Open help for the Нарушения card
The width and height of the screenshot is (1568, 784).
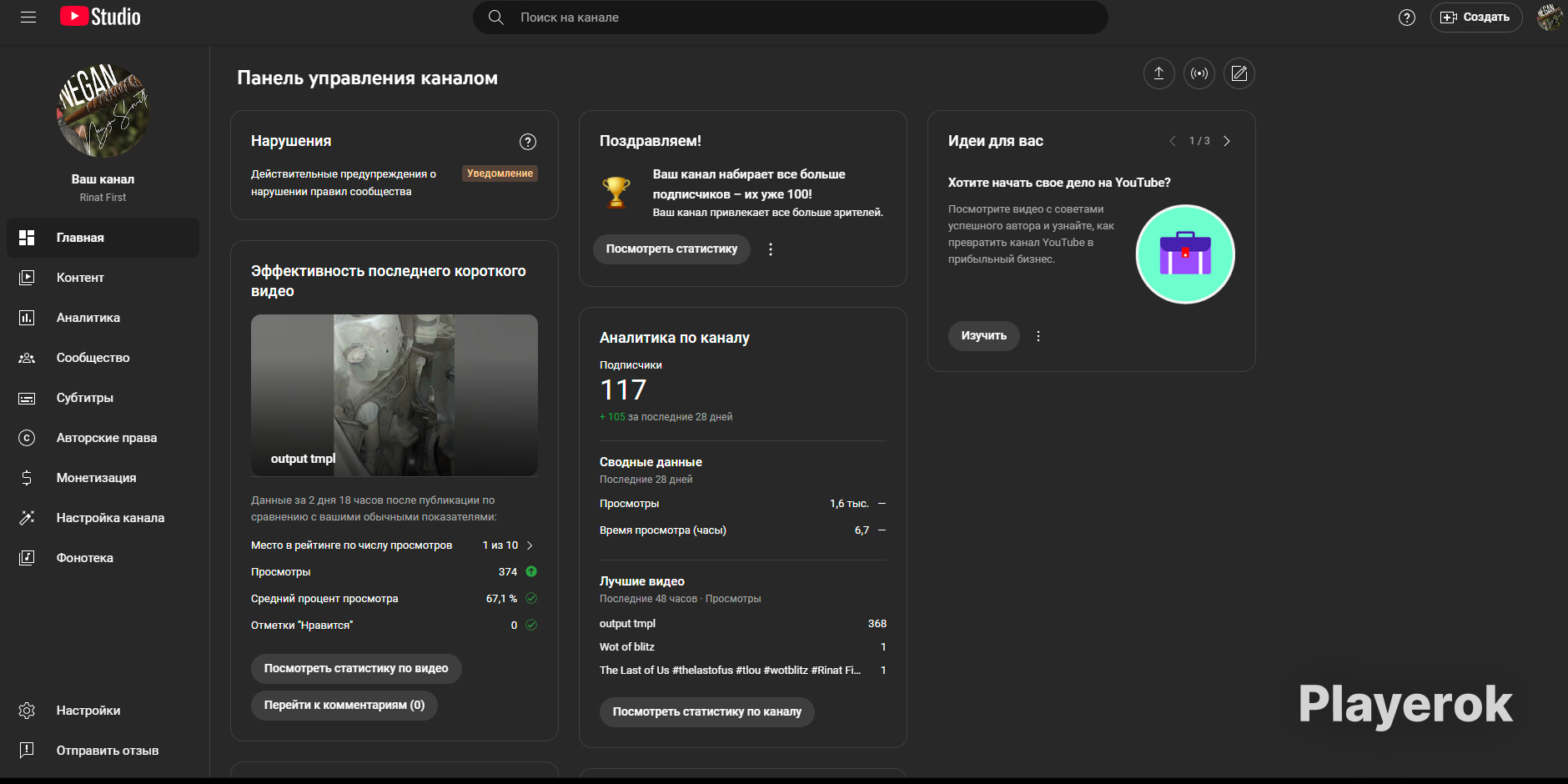pos(528,142)
